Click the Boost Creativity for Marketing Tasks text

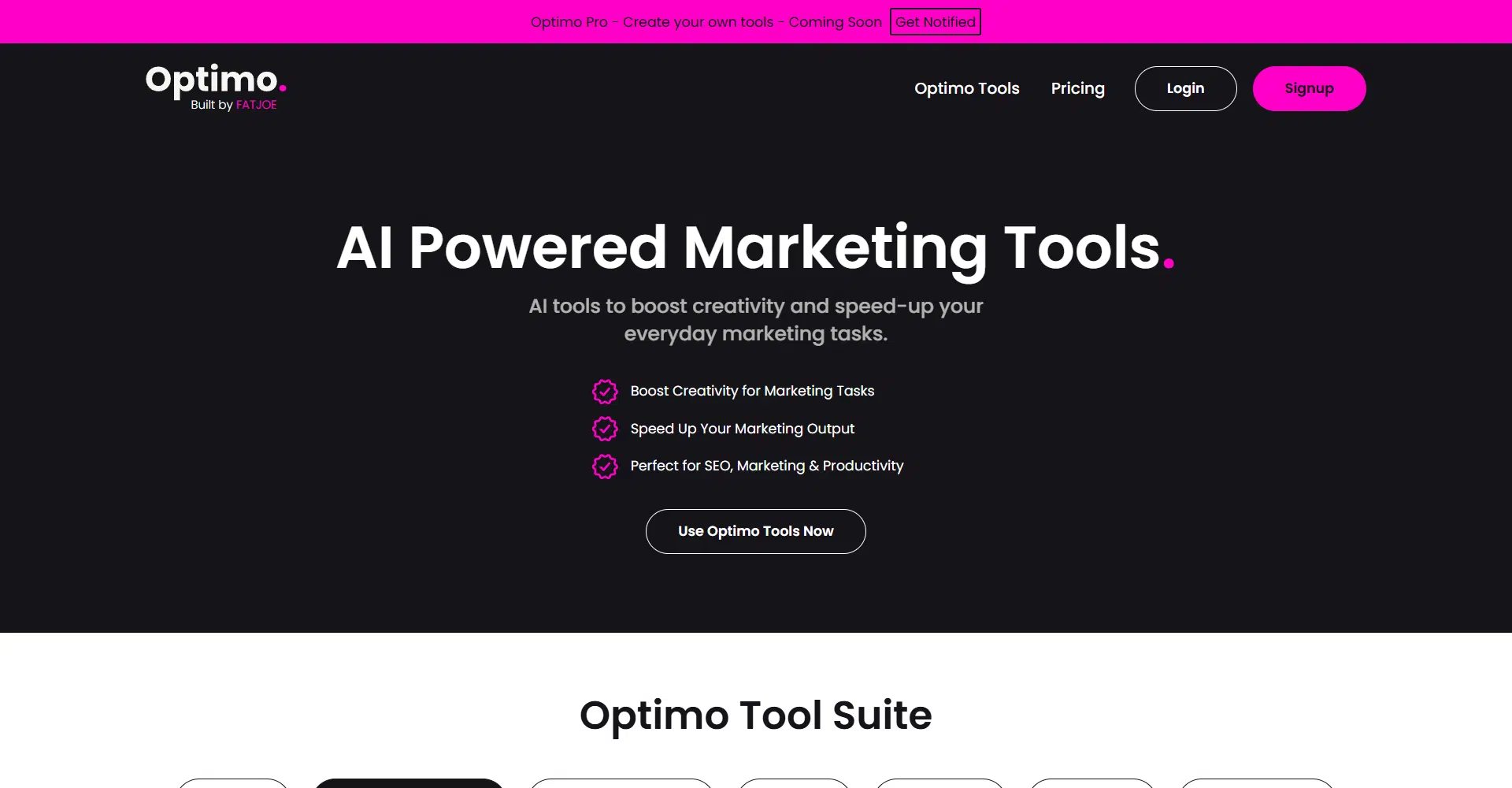pos(752,391)
